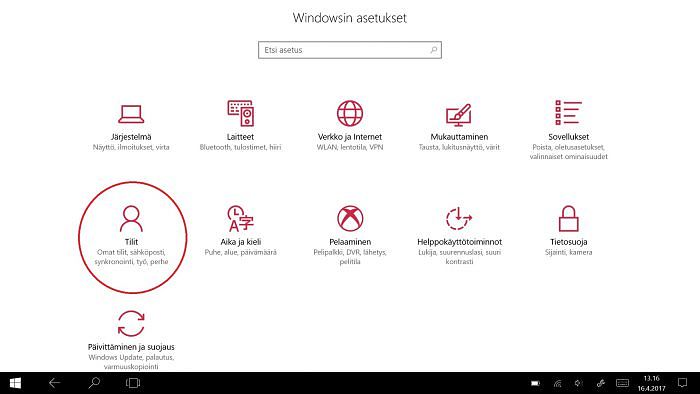
Task: Click the Windowsin asetukset heading
Action: coord(350,18)
